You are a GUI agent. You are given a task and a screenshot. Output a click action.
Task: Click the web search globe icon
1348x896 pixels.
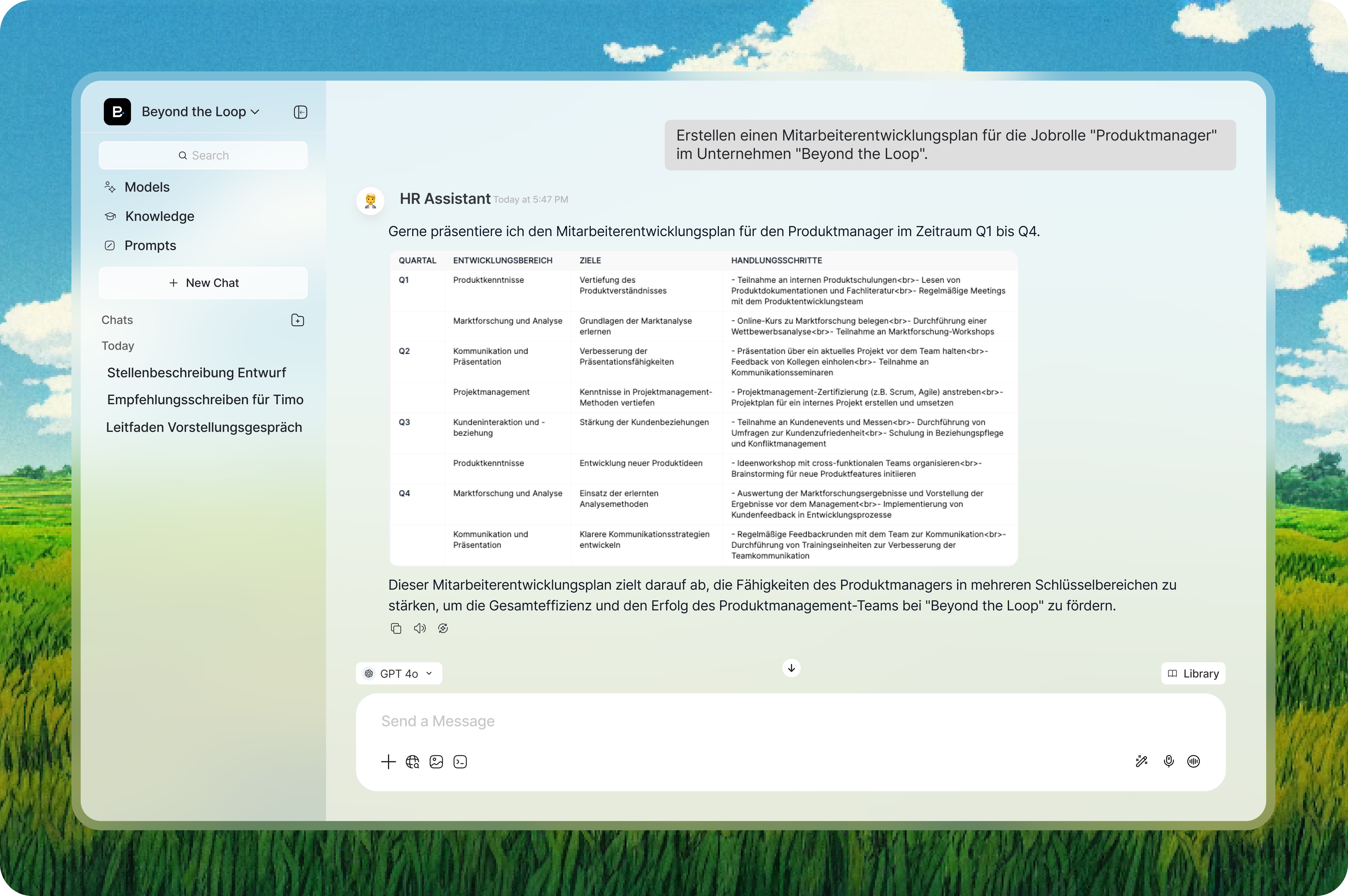[412, 762]
